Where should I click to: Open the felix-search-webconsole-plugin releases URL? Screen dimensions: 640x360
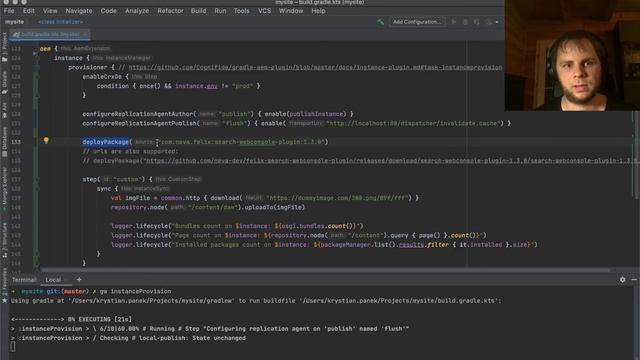point(390,161)
